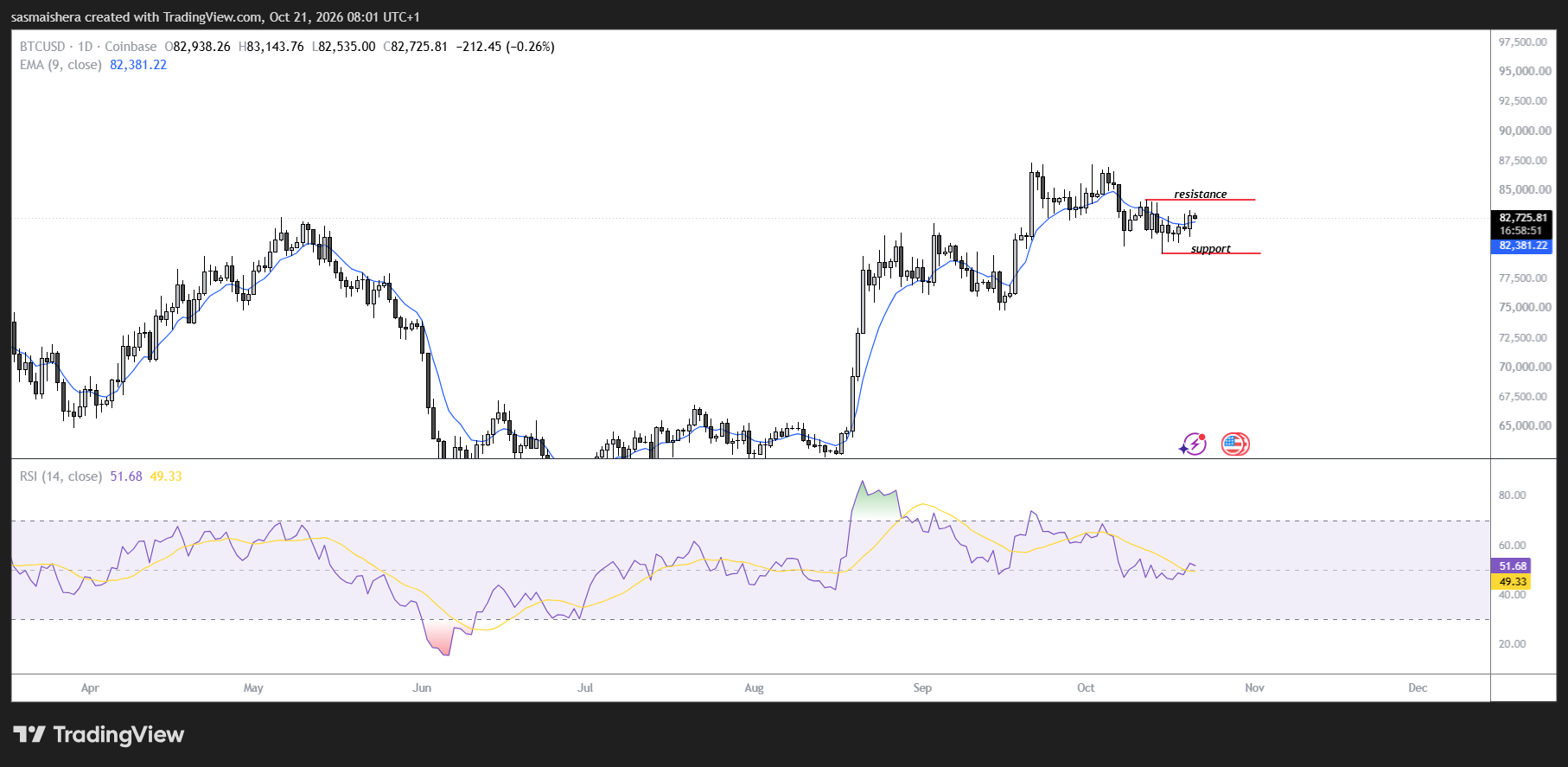Image resolution: width=1568 pixels, height=767 pixels.
Task: Click the low price L82,535.00
Action: tap(344, 47)
